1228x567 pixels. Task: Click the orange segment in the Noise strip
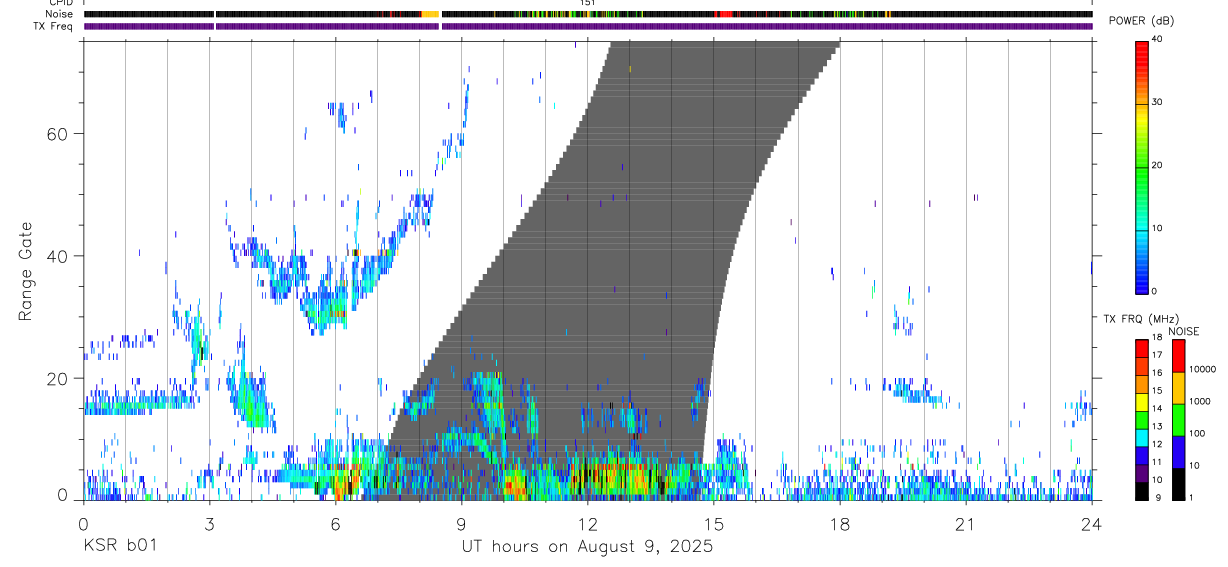(x=431, y=14)
